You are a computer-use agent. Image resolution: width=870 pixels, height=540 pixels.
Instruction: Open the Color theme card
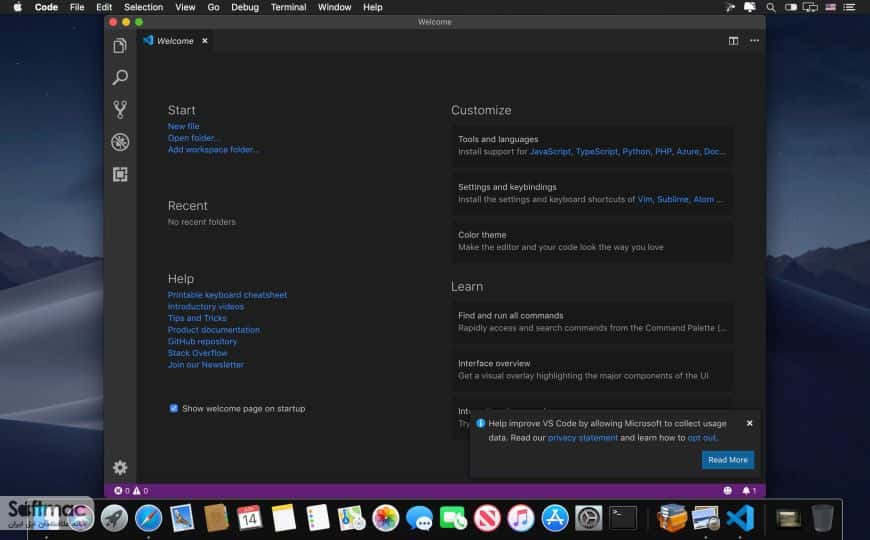592,241
